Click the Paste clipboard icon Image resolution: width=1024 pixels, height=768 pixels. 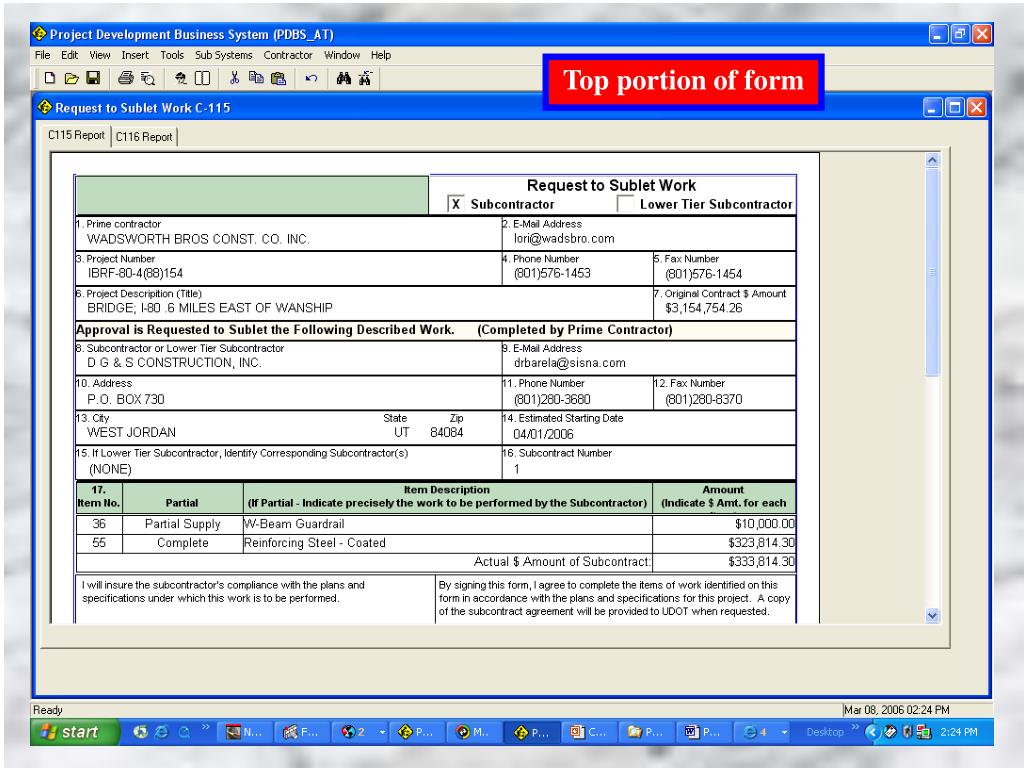[x=278, y=78]
